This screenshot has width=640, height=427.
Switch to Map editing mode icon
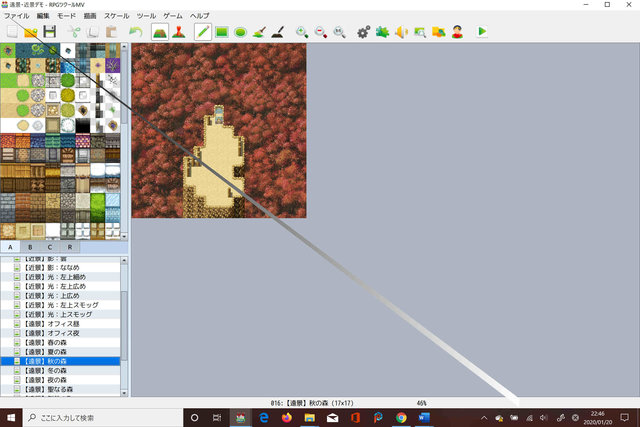(160, 32)
